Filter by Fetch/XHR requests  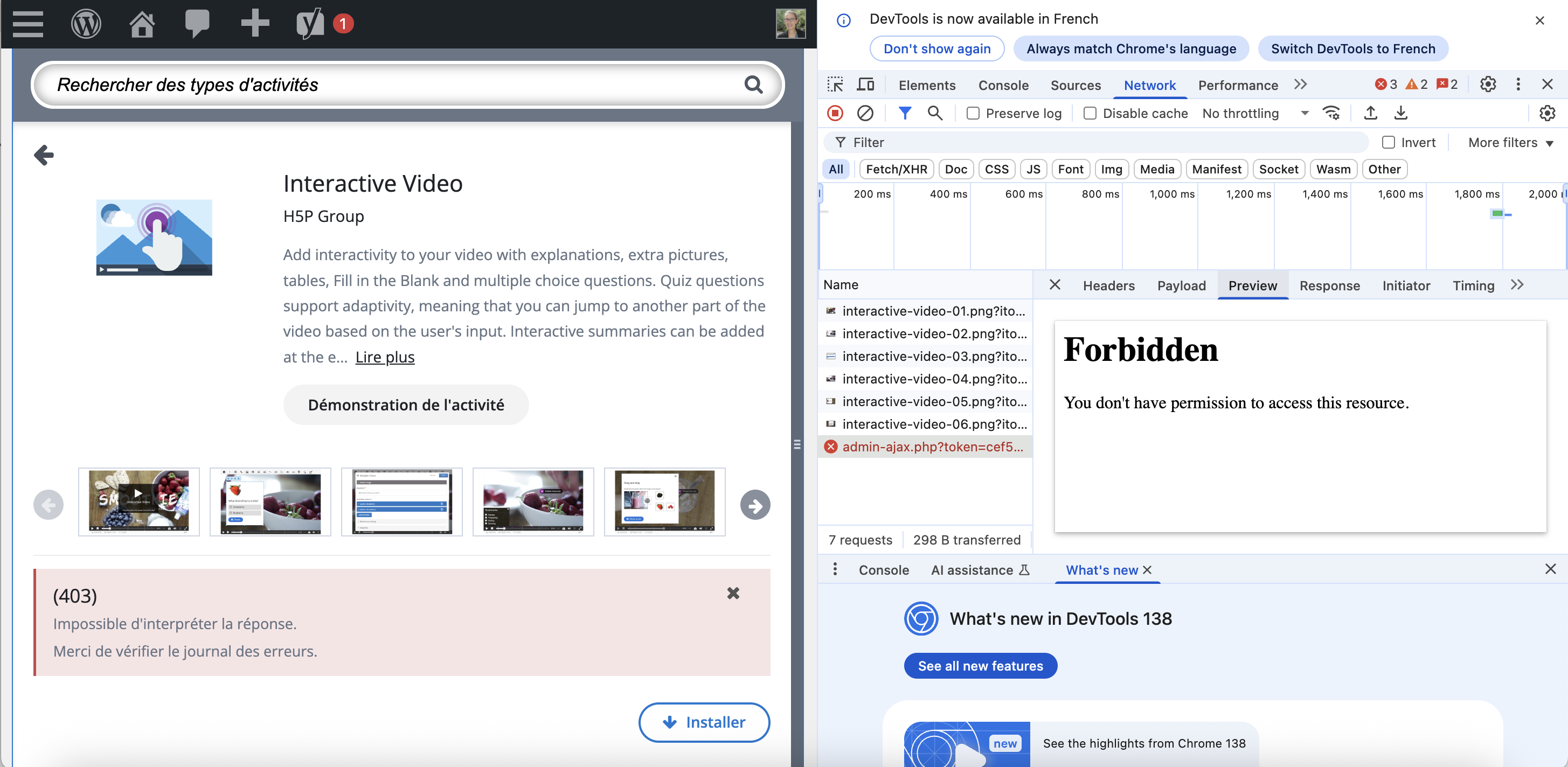pyautogui.click(x=896, y=169)
